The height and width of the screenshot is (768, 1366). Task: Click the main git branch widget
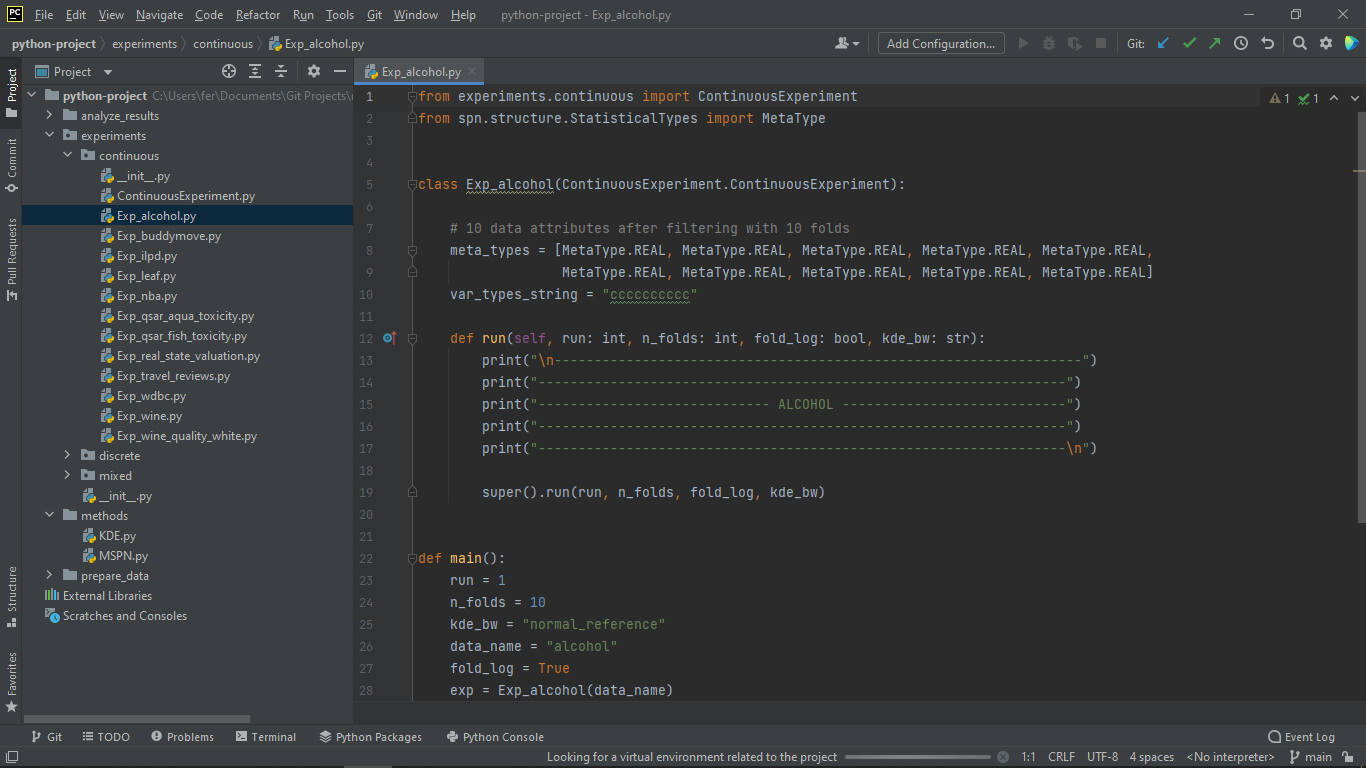1311,757
